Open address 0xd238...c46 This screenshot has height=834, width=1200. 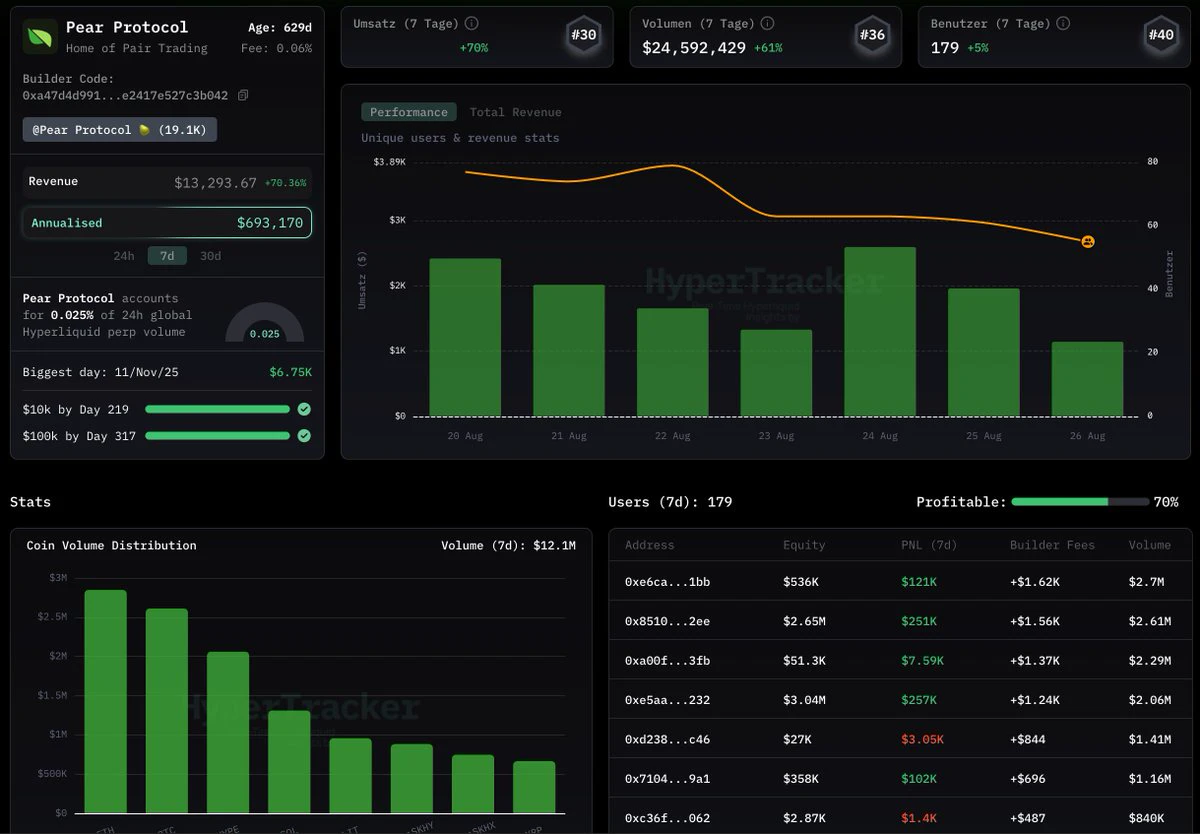point(667,739)
